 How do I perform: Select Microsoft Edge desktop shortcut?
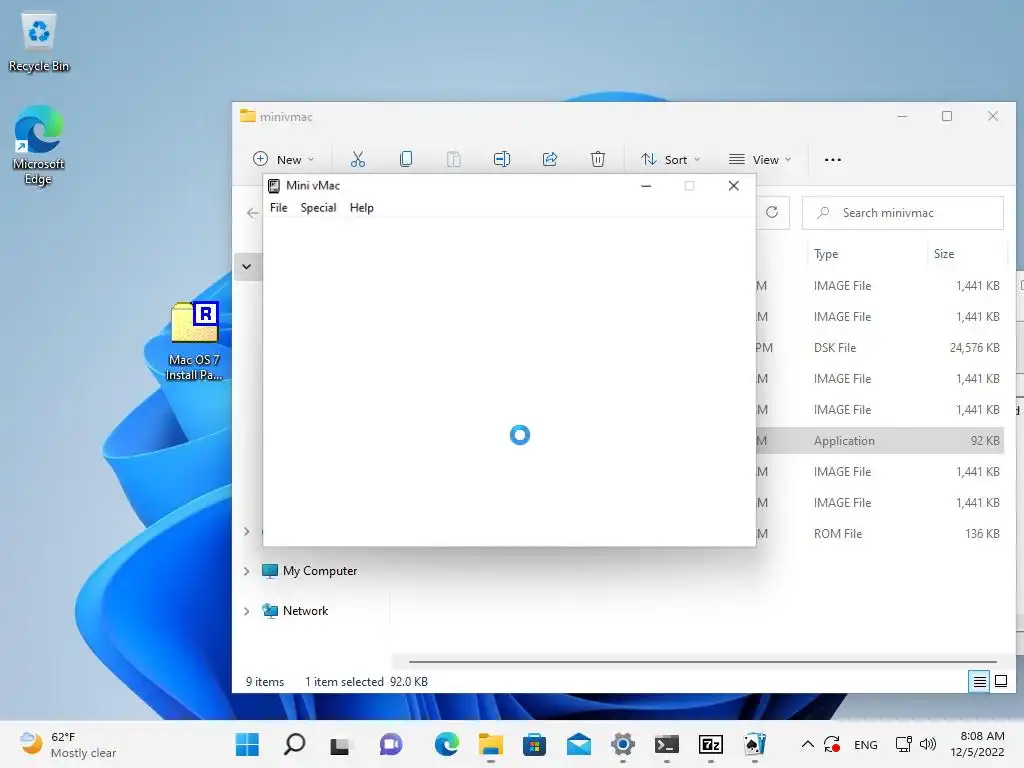(x=39, y=145)
